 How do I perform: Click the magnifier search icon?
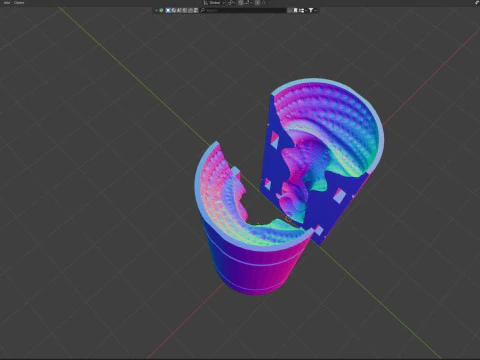click(202, 10)
